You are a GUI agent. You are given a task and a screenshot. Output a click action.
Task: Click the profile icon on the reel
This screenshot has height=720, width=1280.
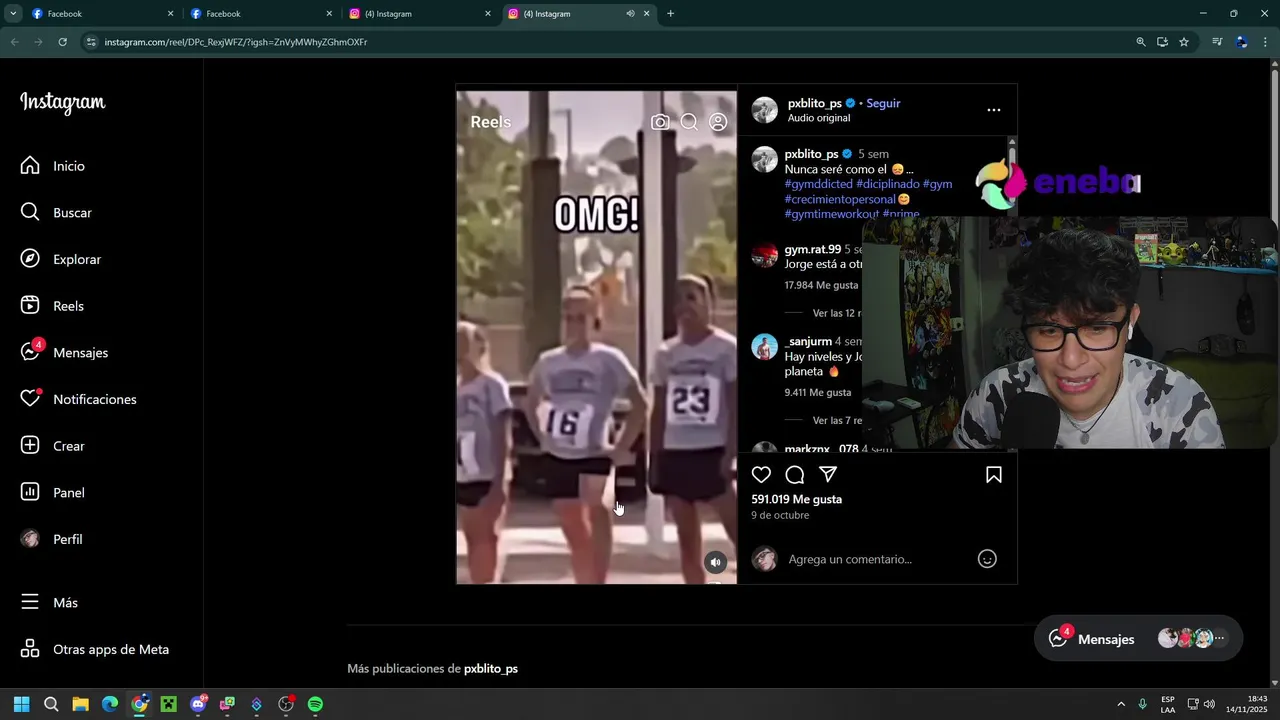click(x=718, y=122)
